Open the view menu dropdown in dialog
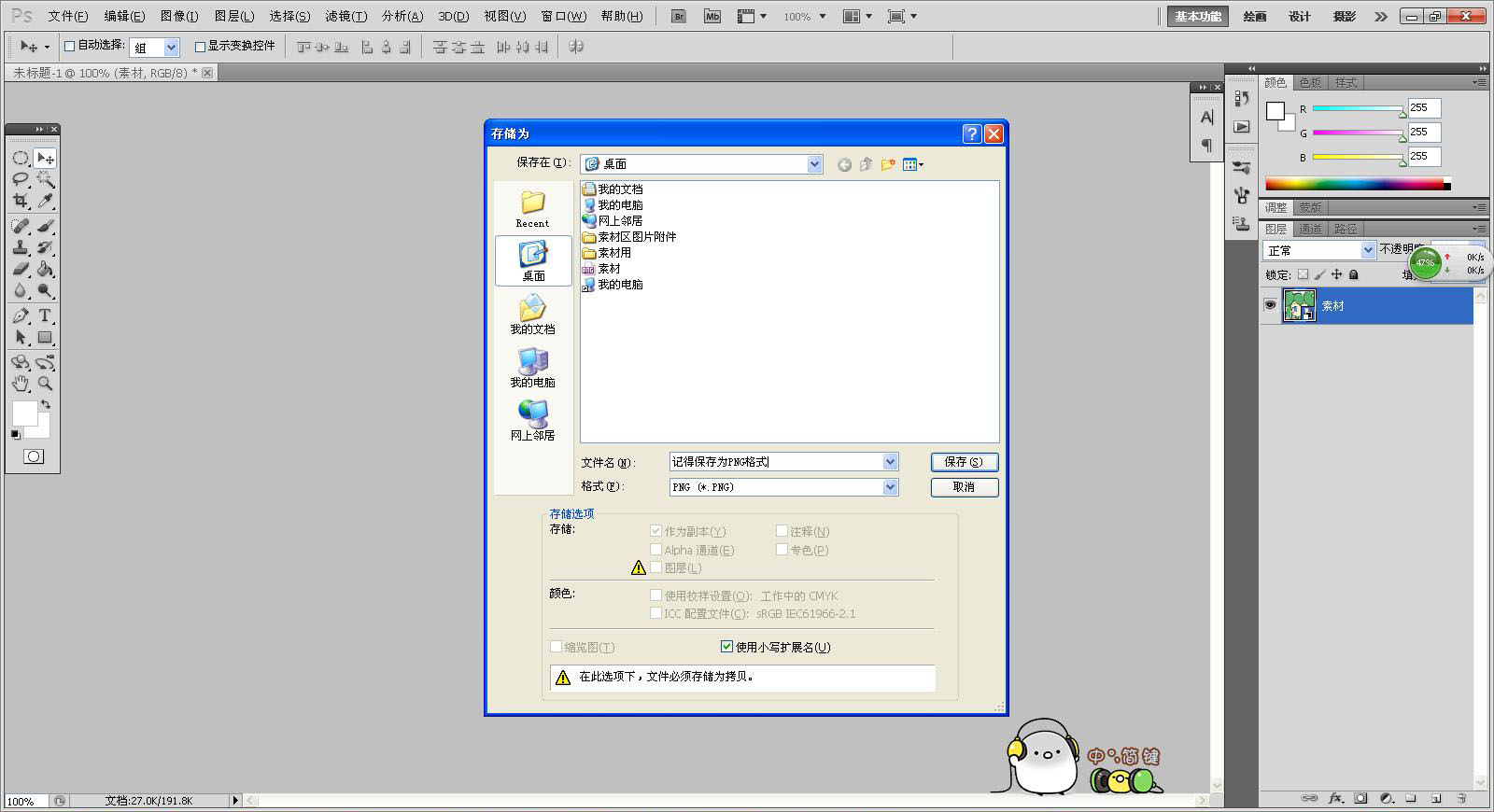Screen dimensions: 1494x812 [x=913, y=164]
